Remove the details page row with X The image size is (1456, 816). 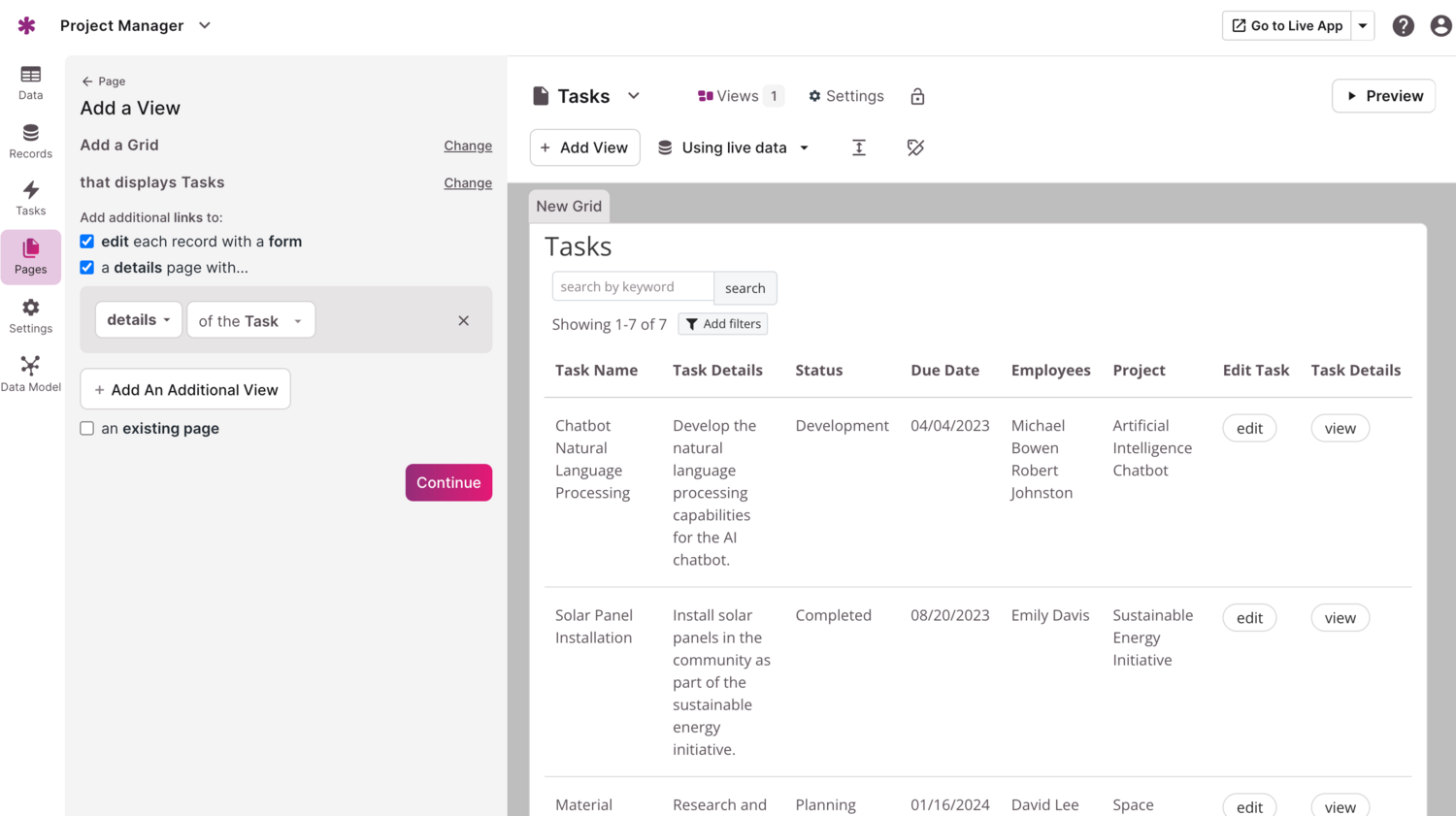click(x=463, y=320)
